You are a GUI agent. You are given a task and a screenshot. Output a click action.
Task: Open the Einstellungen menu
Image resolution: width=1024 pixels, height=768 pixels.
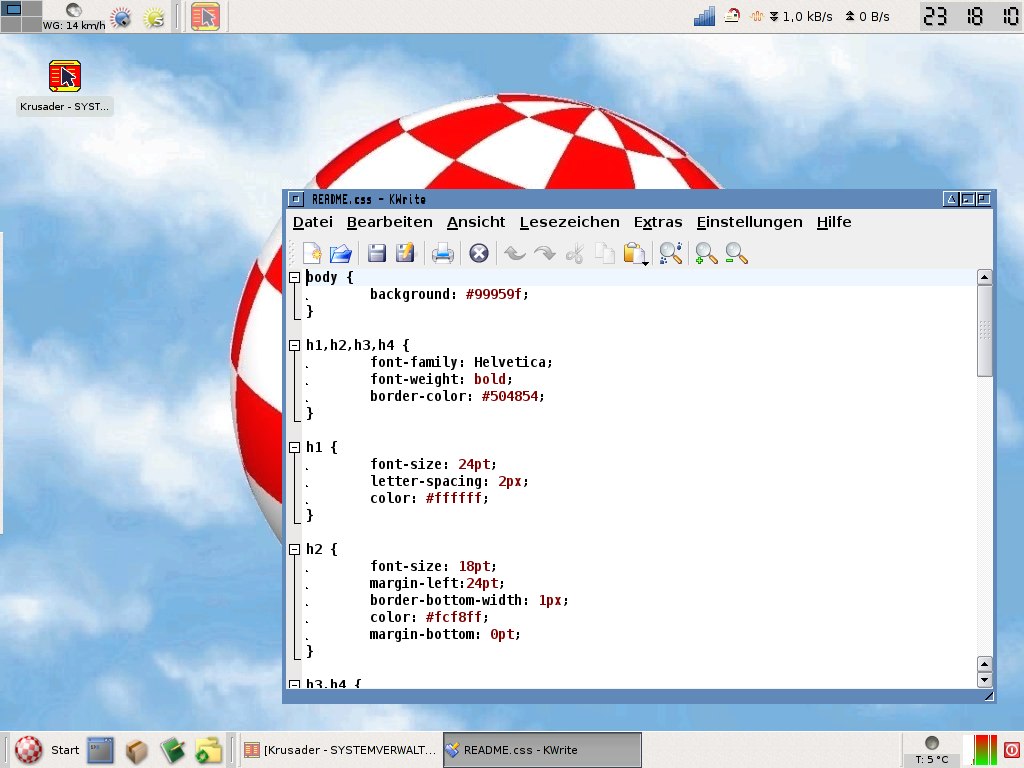tap(749, 222)
